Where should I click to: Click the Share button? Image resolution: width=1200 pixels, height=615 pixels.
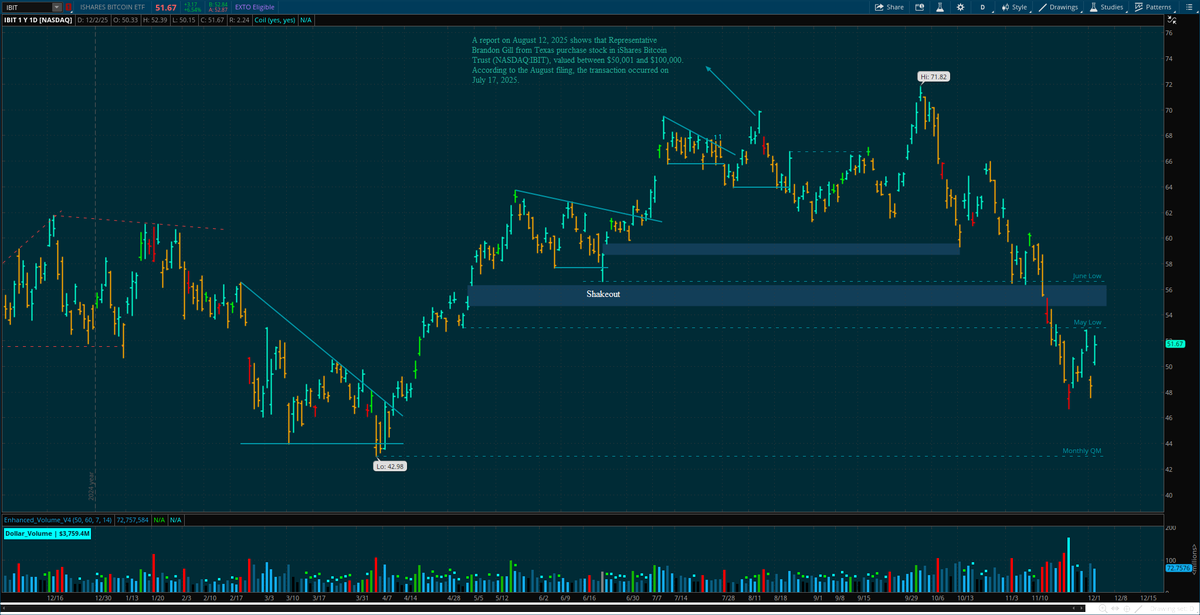[889, 7]
